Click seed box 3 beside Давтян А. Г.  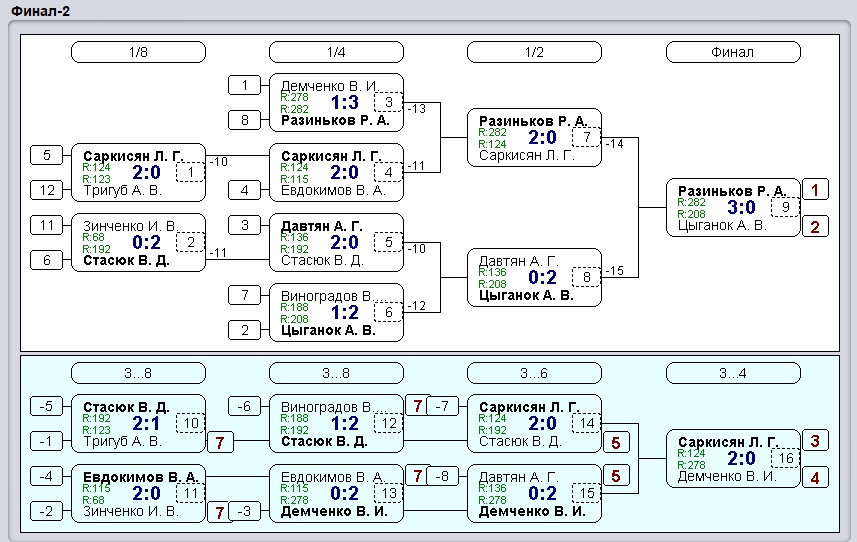point(244,225)
